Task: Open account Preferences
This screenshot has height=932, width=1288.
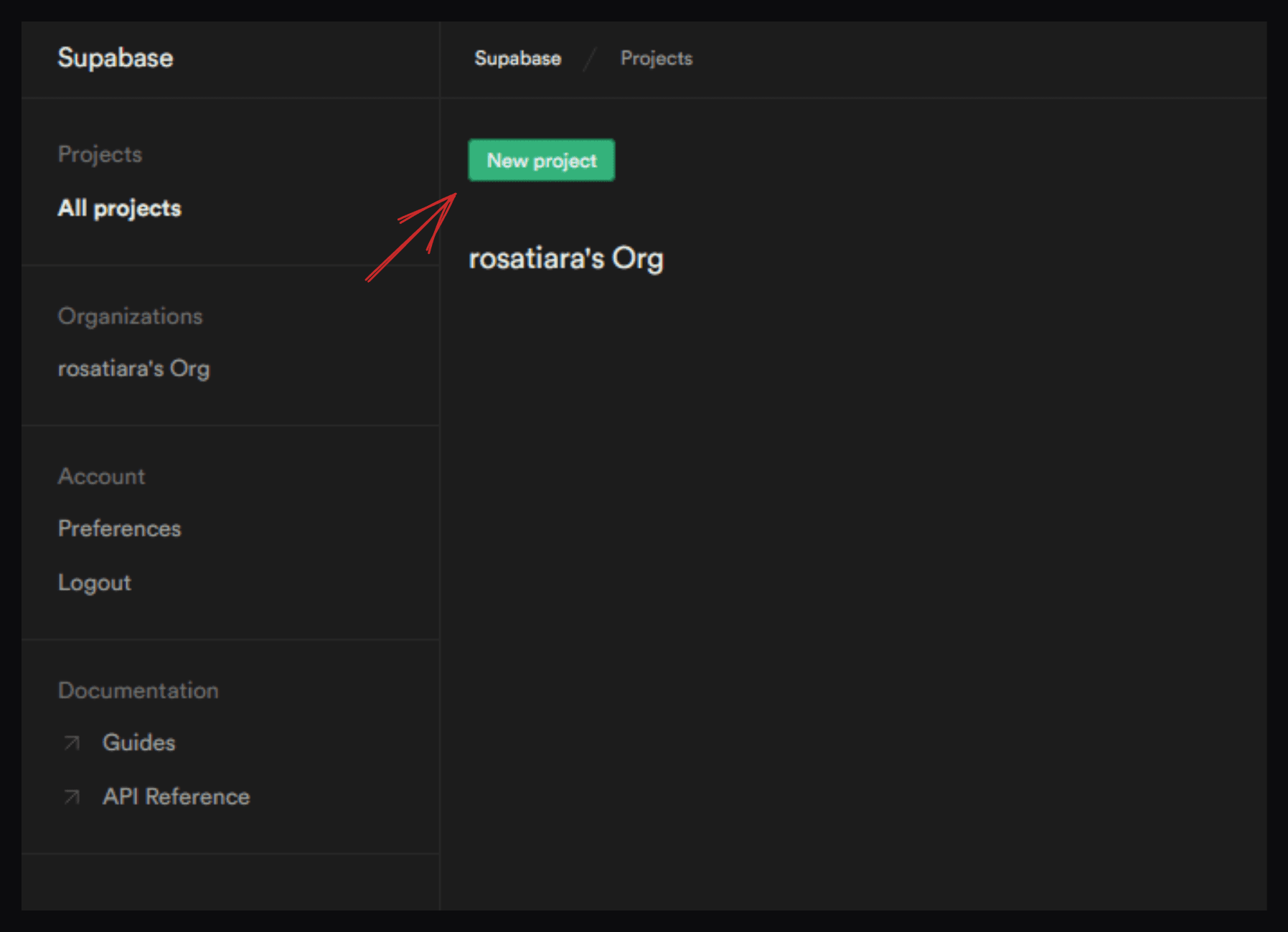Action: [119, 529]
